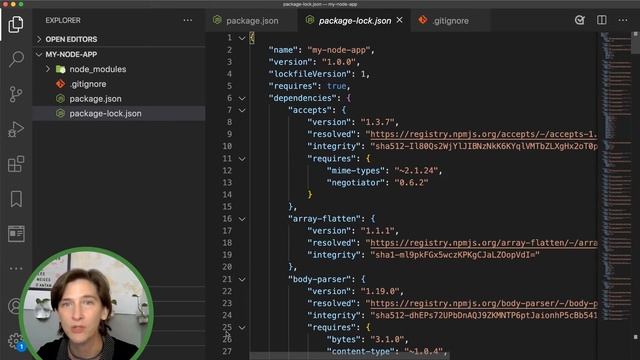This screenshot has height=360, width=640.
Task: Click the "bytes" key on line 26
Action: [x=343, y=340]
